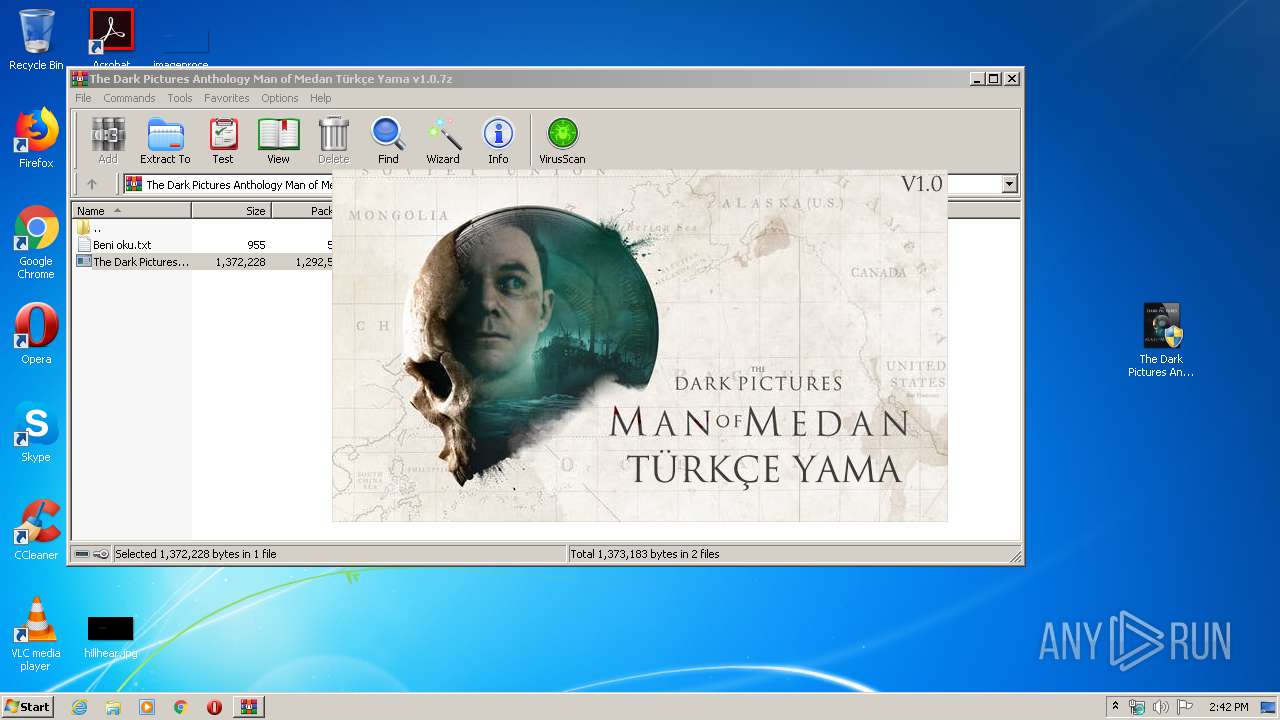Open Windows Media Player from taskbar
1280x720 pixels.
click(147, 707)
